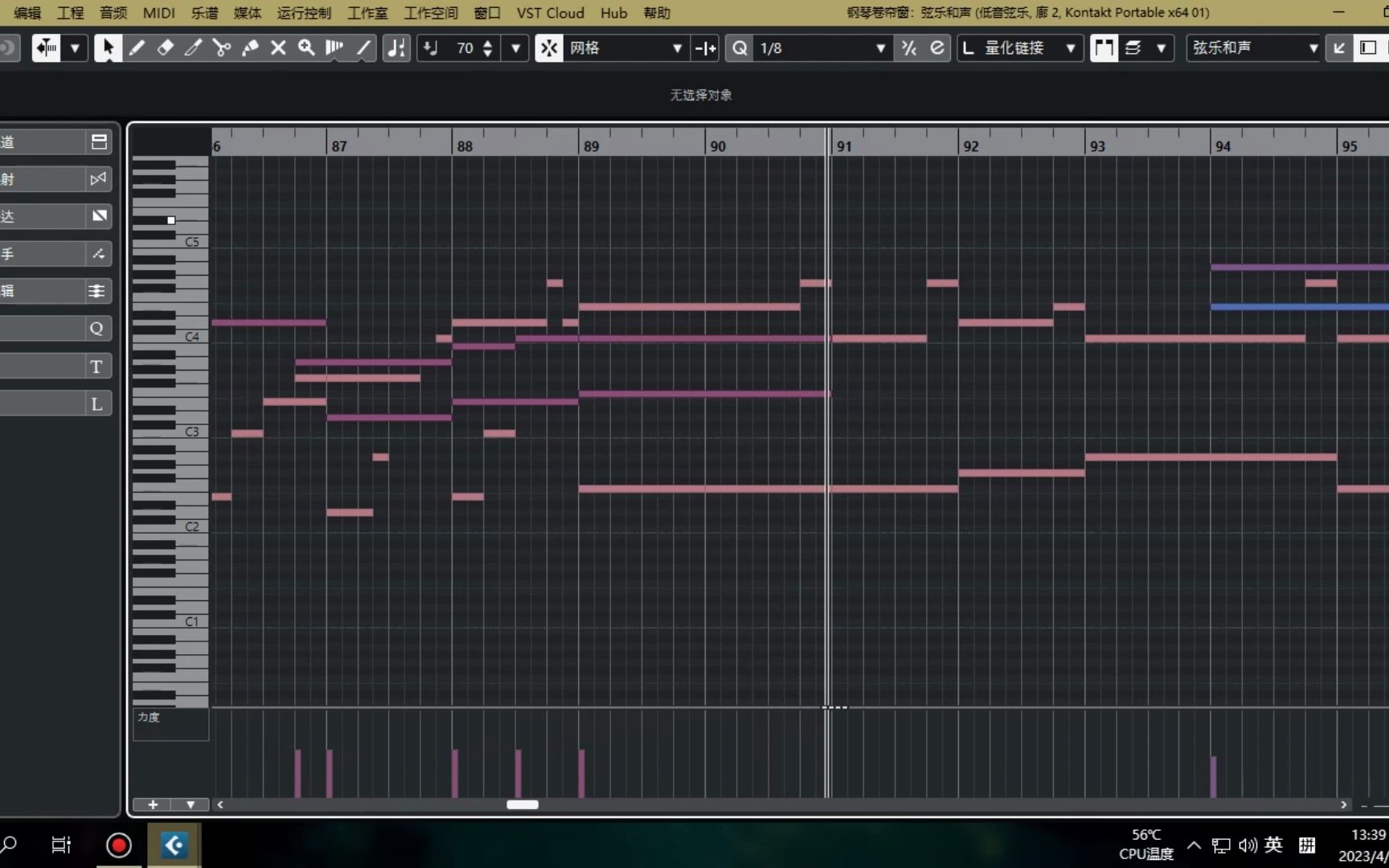Open the insert velocity dropdown
The height and width of the screenshot is (868, 1389).
516,48
